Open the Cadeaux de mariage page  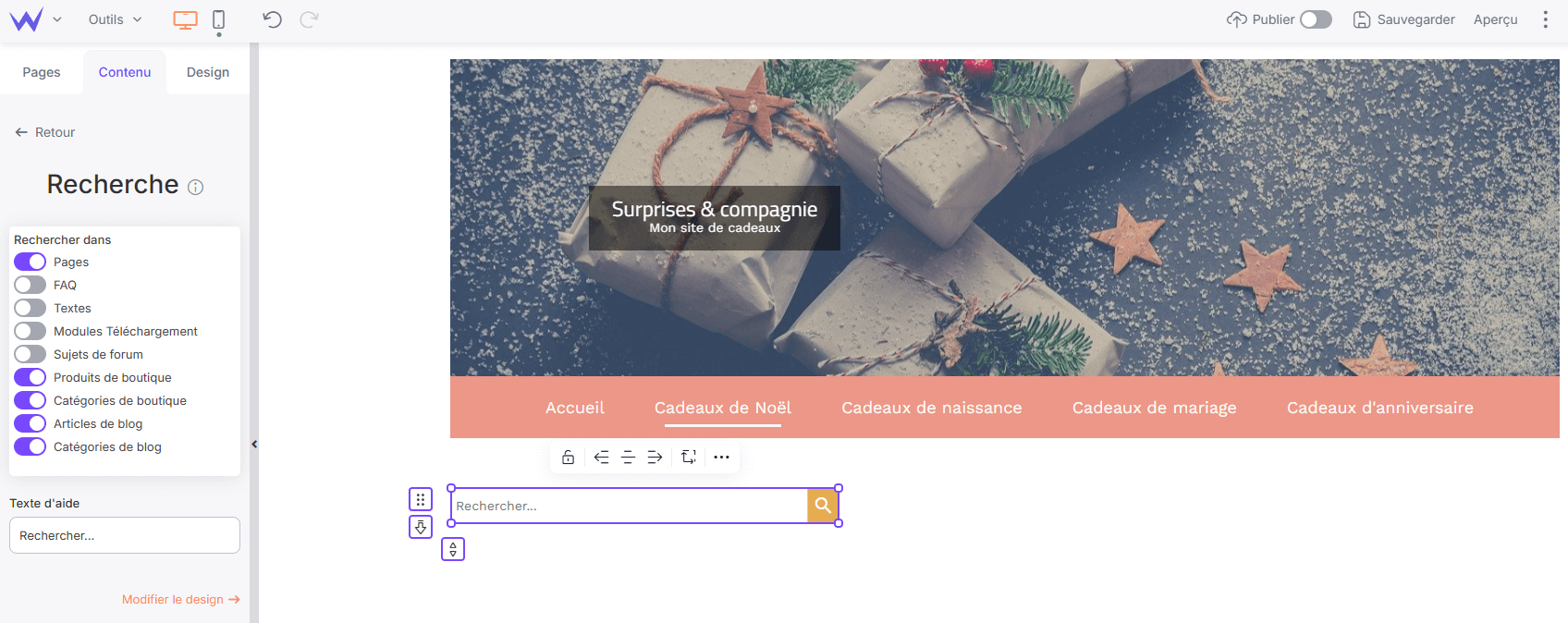pos(1155,408)
